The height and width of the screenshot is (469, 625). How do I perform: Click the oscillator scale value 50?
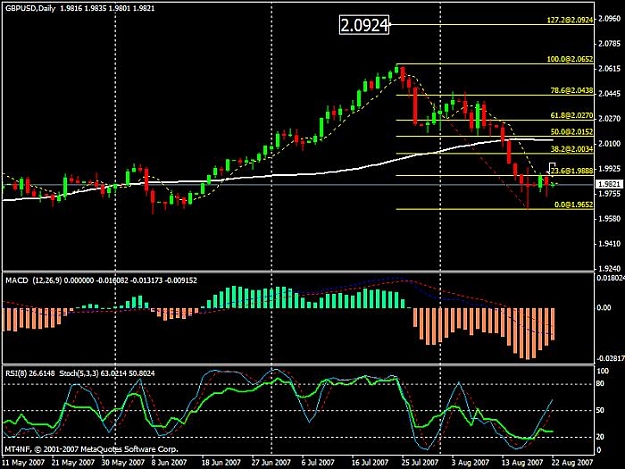click(601, 410)
